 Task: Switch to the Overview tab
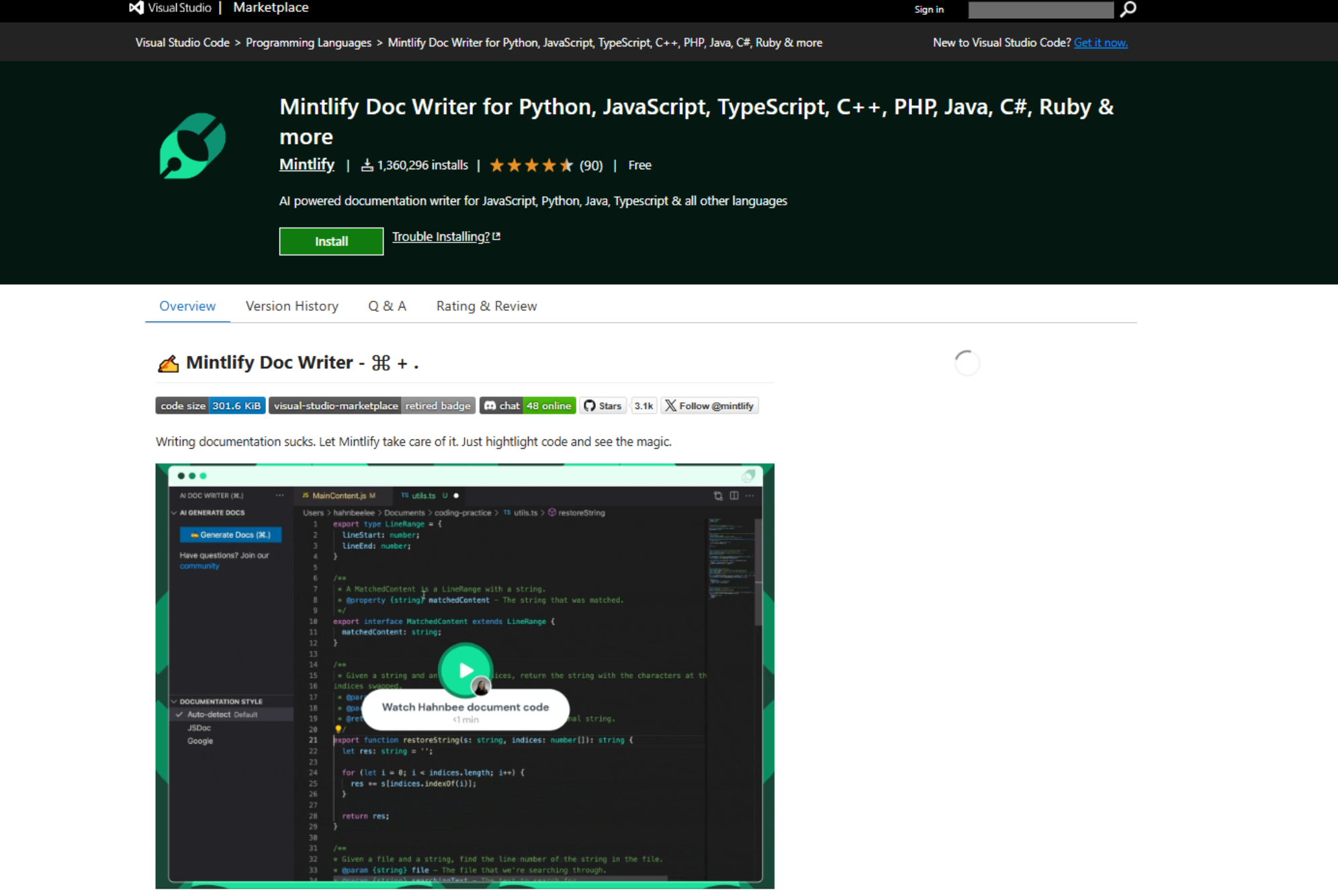click(187, 306)
